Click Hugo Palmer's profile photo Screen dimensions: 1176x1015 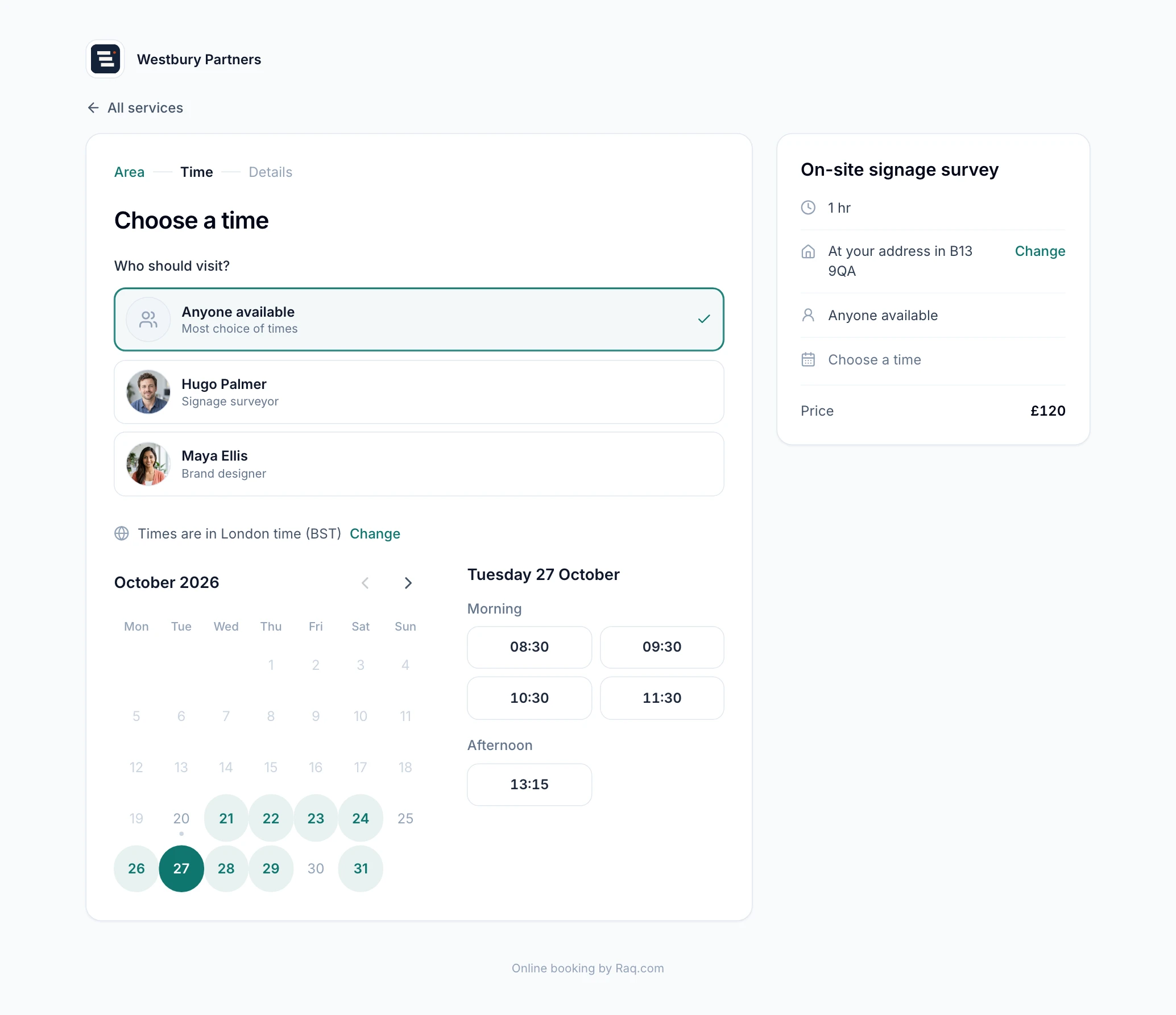[x=148, y=392]
